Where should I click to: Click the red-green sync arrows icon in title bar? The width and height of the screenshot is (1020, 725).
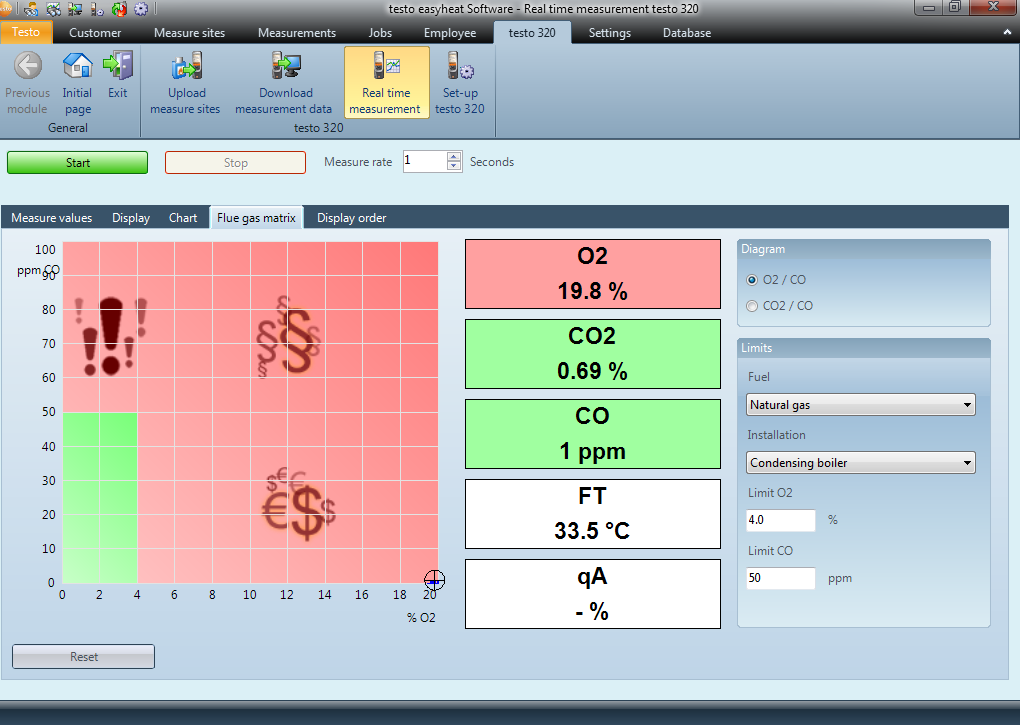119,9
